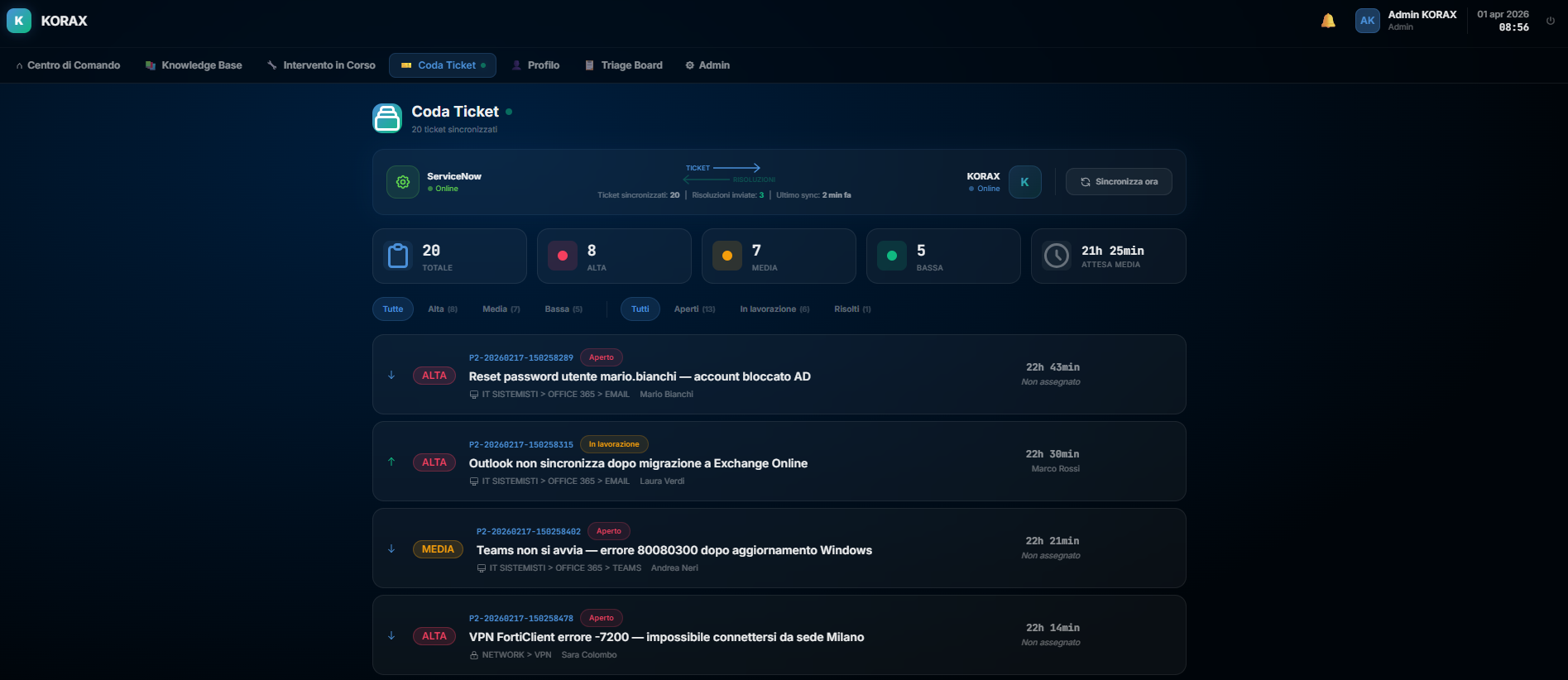This screenshot has height=680, width=1568.
Task: Go to Intervento in Corso tab
Action: pos(321,65)
